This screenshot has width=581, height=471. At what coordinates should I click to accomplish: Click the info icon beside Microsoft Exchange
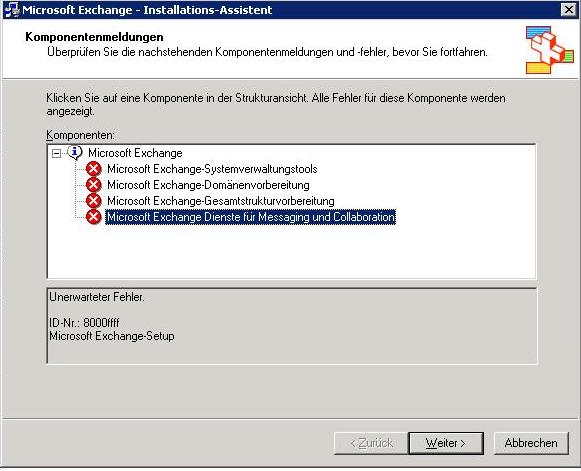coord(75,153)
